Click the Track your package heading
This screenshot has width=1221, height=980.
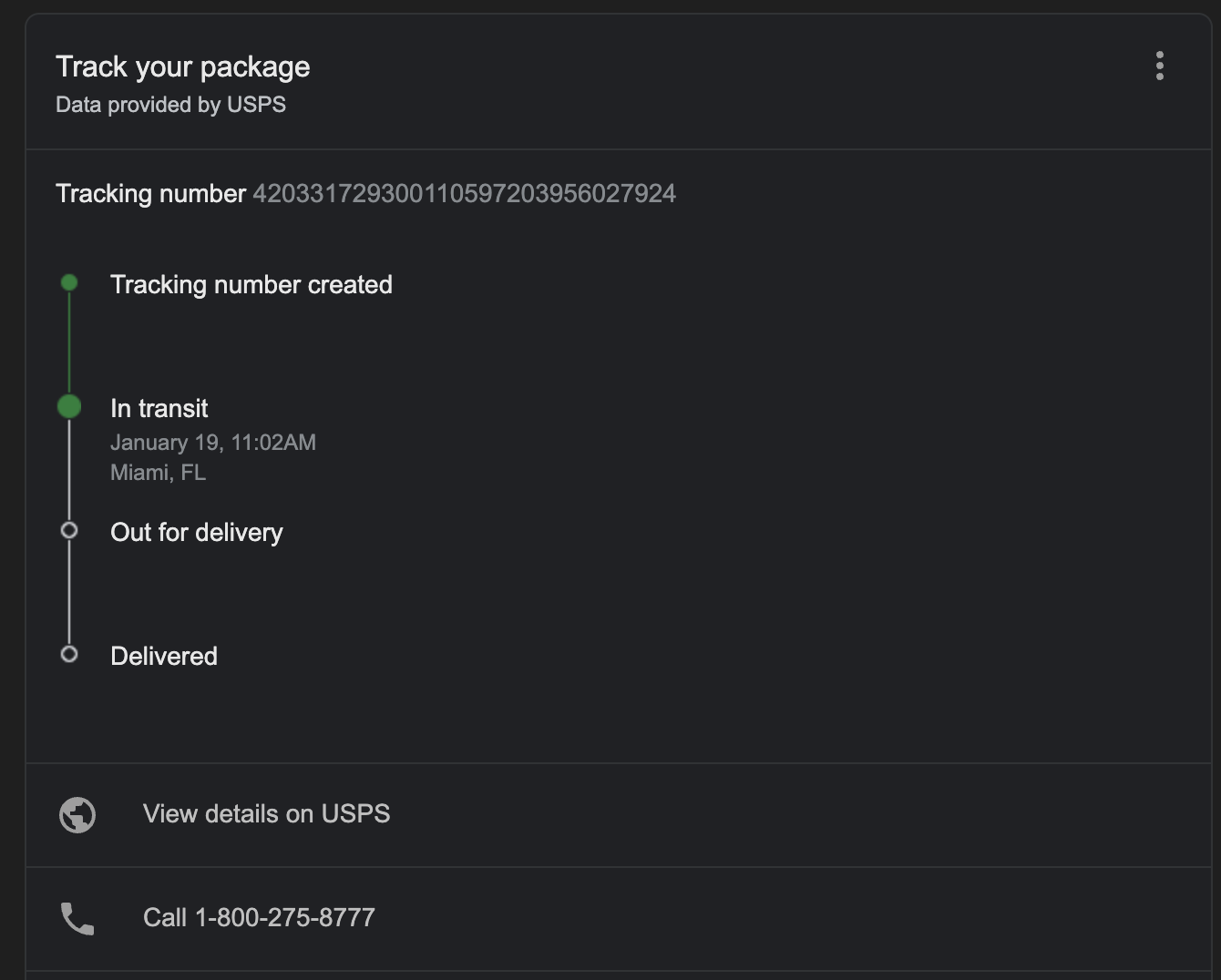click(x=183, y=66)
